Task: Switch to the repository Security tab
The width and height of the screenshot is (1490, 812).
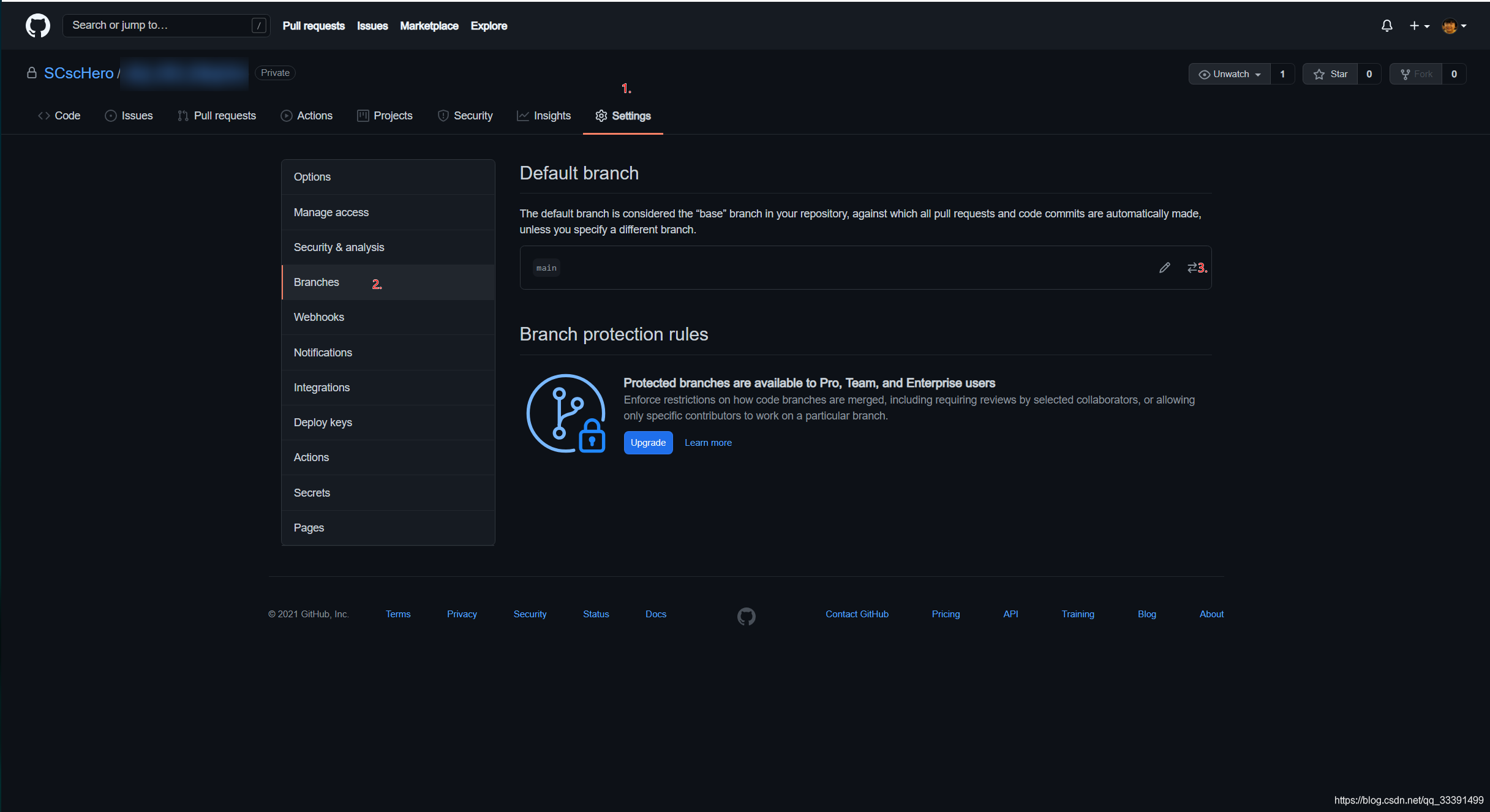Action: click(x=465, y=116)
